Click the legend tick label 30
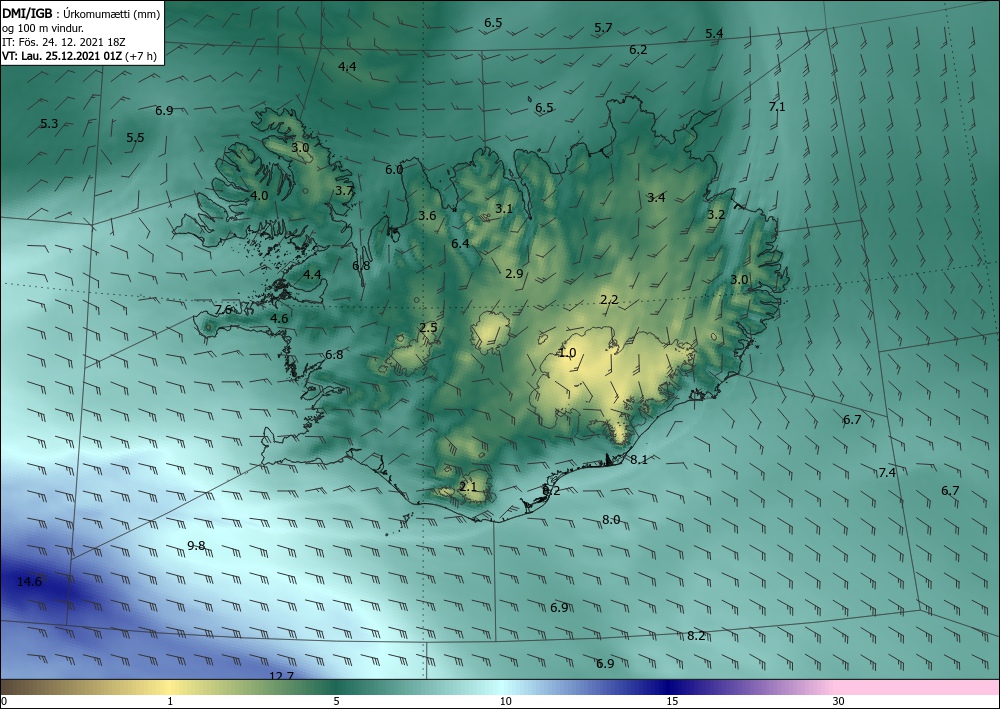The image size is (1000, 709). click(839, 702)
